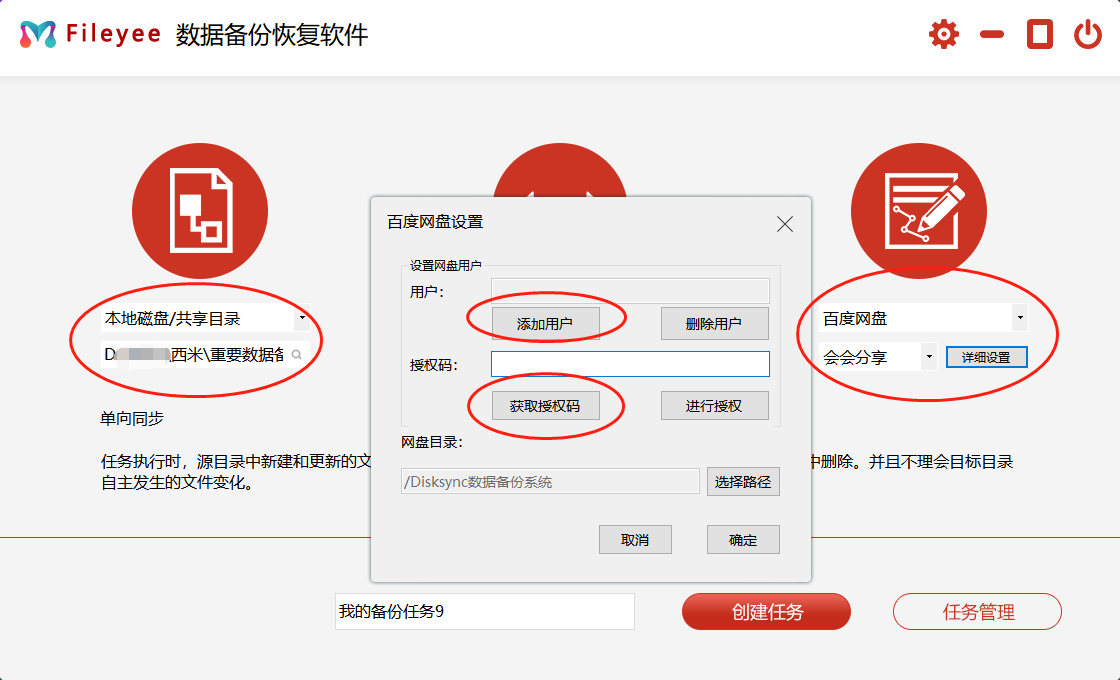Click the source directory circle icon
The image size is (1120, 680).
click(200, 211)
